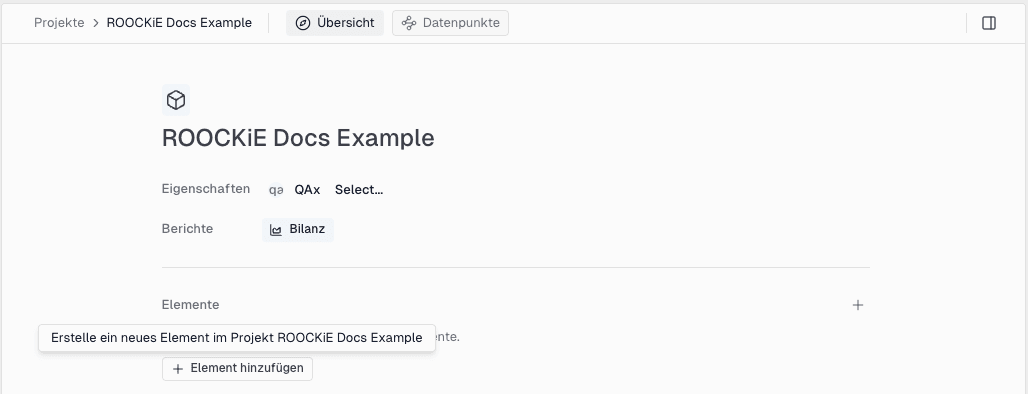The width and height of the screenshot is (1028, 394).
Task: Click the Elemente section heading
Action: click(x=190, y=305)
